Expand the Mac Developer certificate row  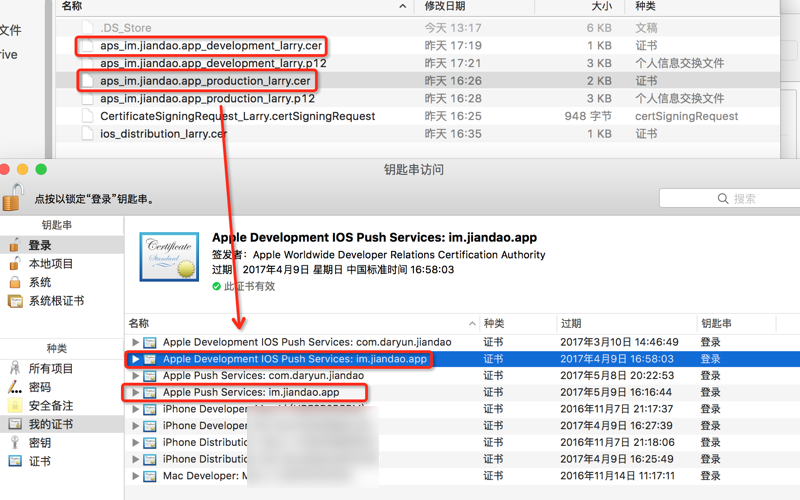[x=135, y=476]
